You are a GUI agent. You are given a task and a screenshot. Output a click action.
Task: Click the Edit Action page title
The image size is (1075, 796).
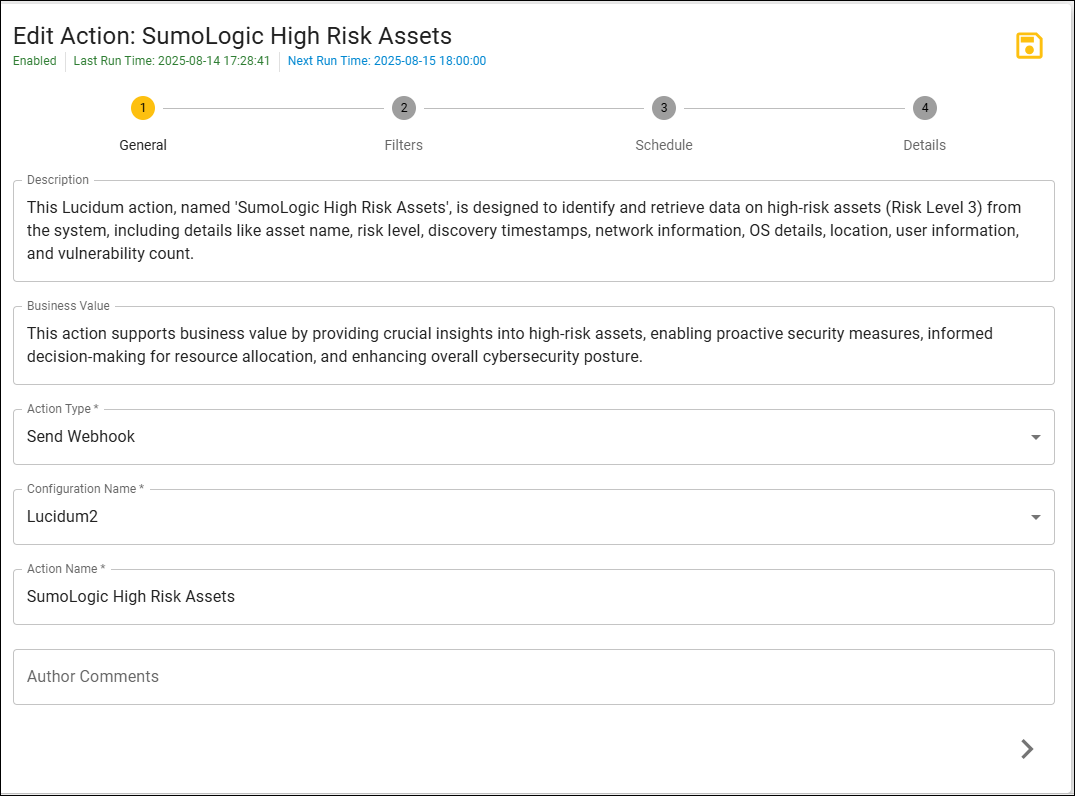click(232, 36)
